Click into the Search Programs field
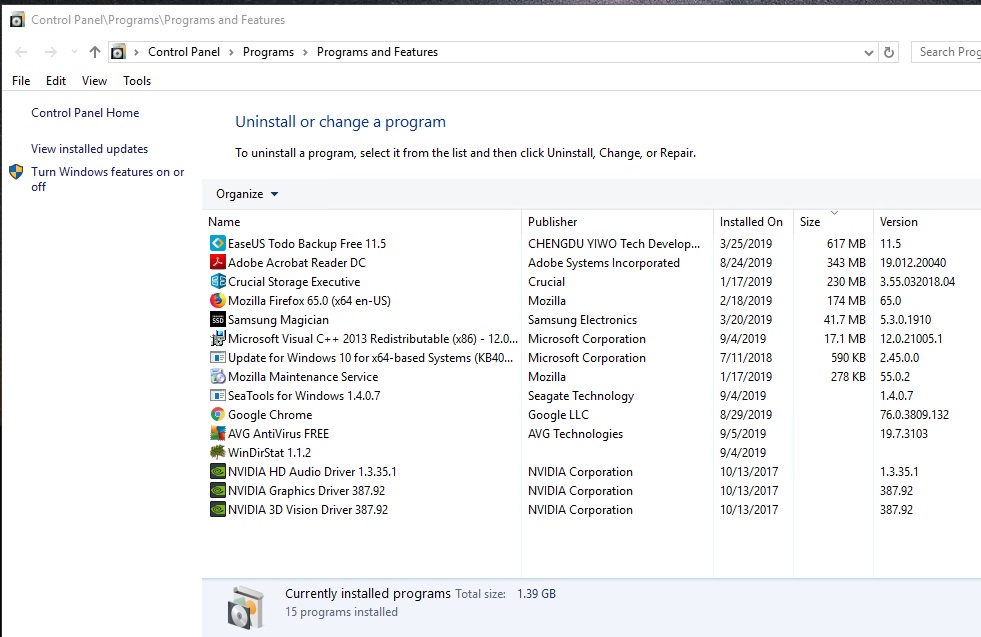Image resolution: width=981 pixels, height=637 pixels. coord(946,52)
